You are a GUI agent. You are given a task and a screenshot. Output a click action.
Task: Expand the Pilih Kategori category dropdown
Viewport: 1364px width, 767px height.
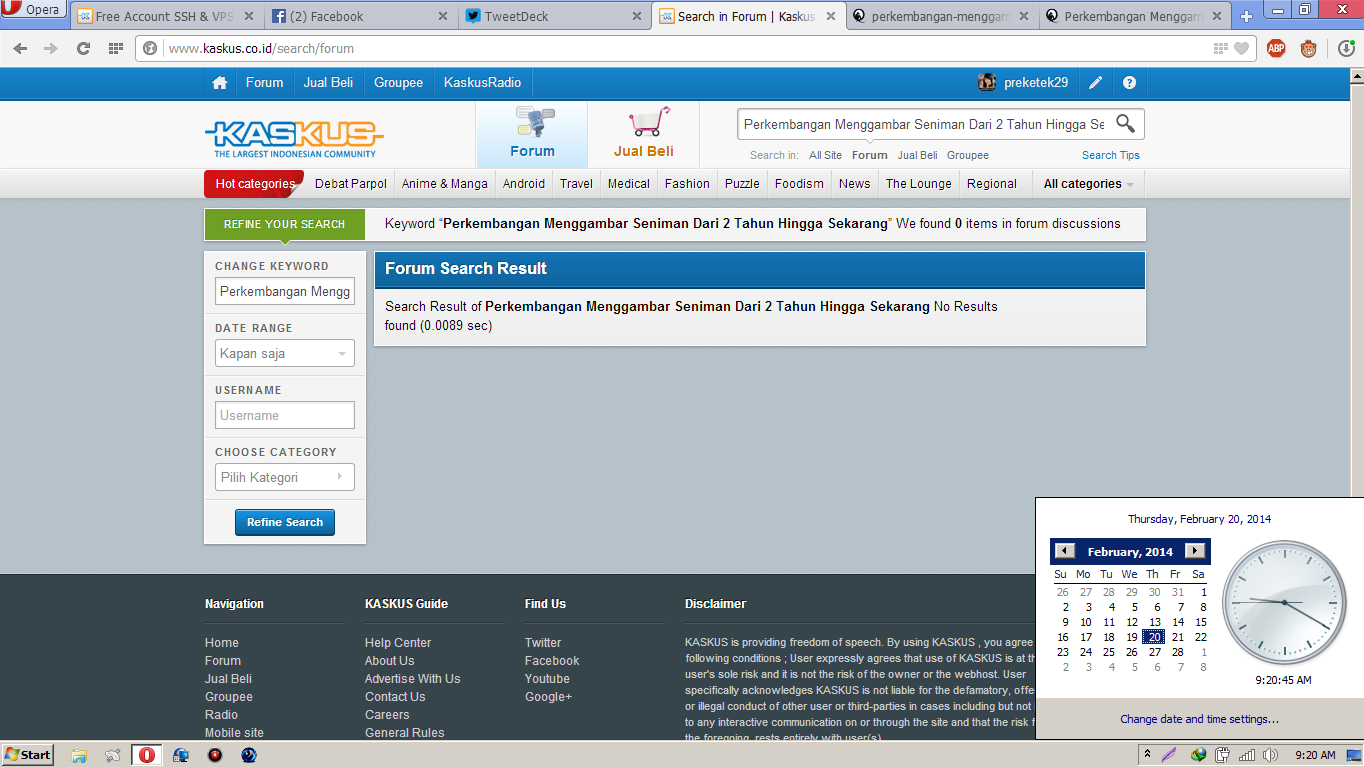pos(285,477)
